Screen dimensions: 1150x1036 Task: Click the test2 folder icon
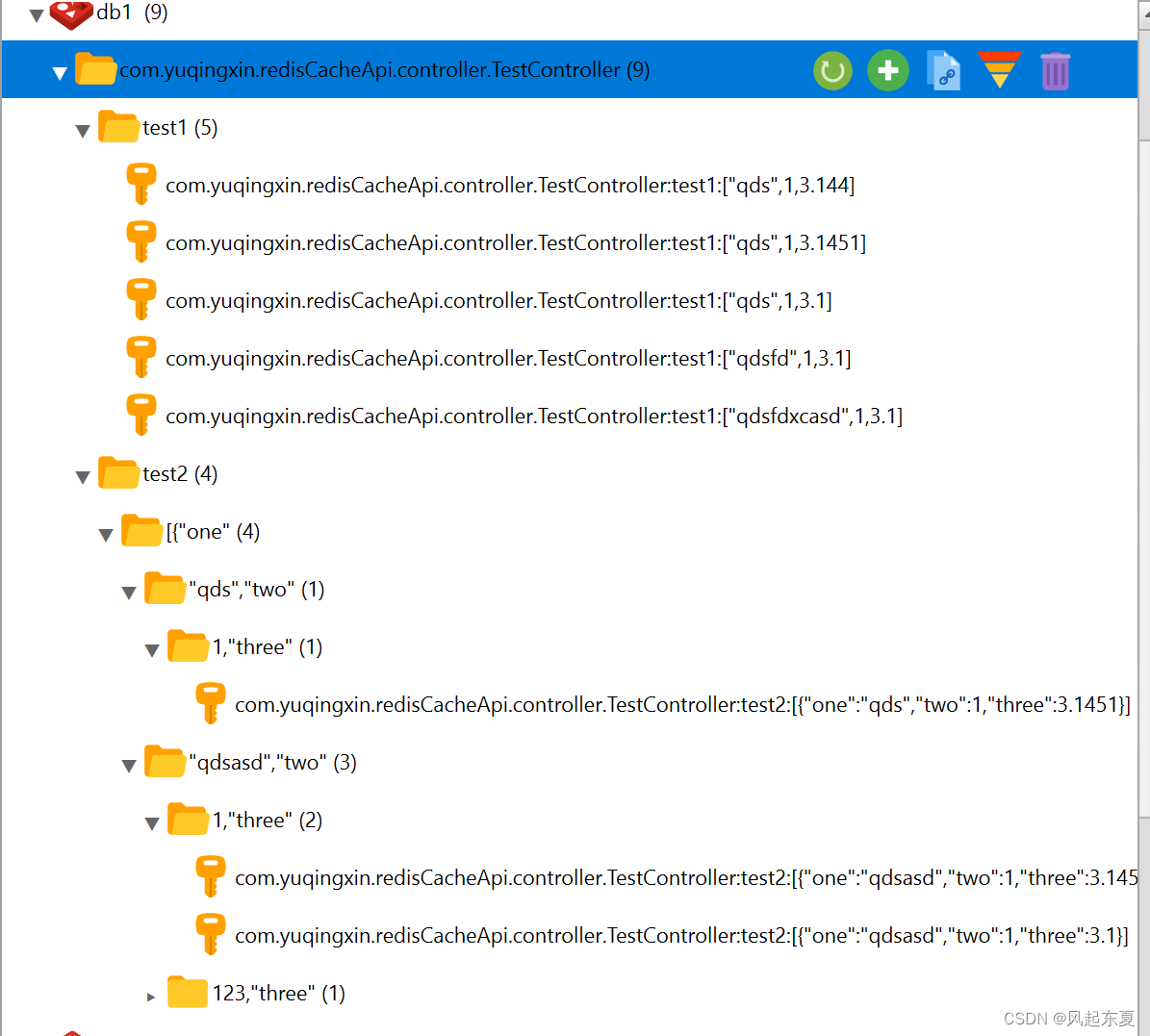118,473
